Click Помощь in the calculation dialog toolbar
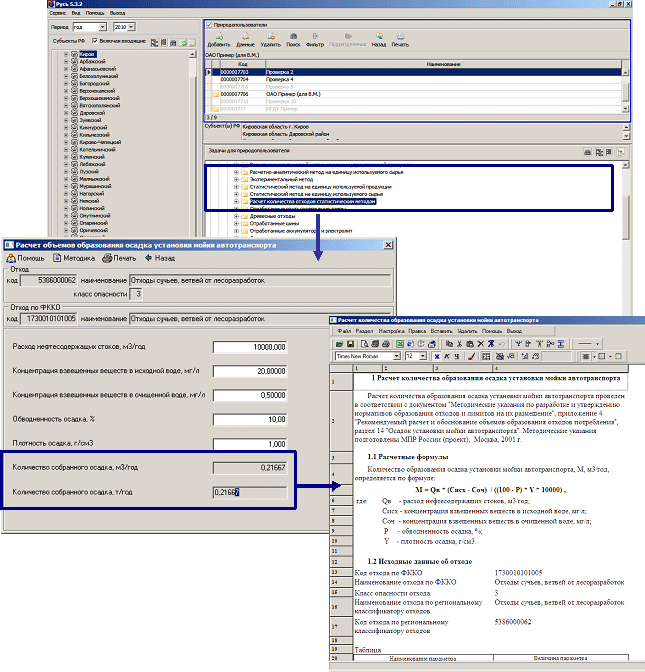Viewport: 645px width, 672px height. [26, 257]
